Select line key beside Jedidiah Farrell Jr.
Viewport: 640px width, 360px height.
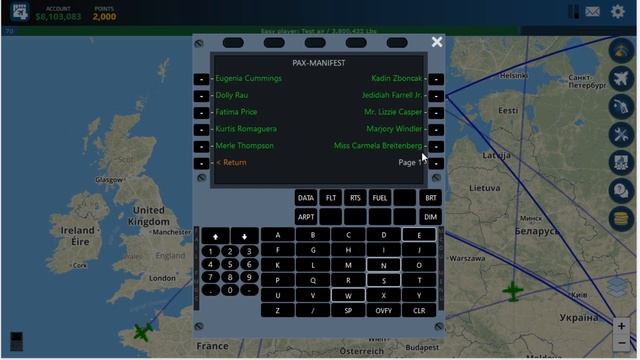436,96
